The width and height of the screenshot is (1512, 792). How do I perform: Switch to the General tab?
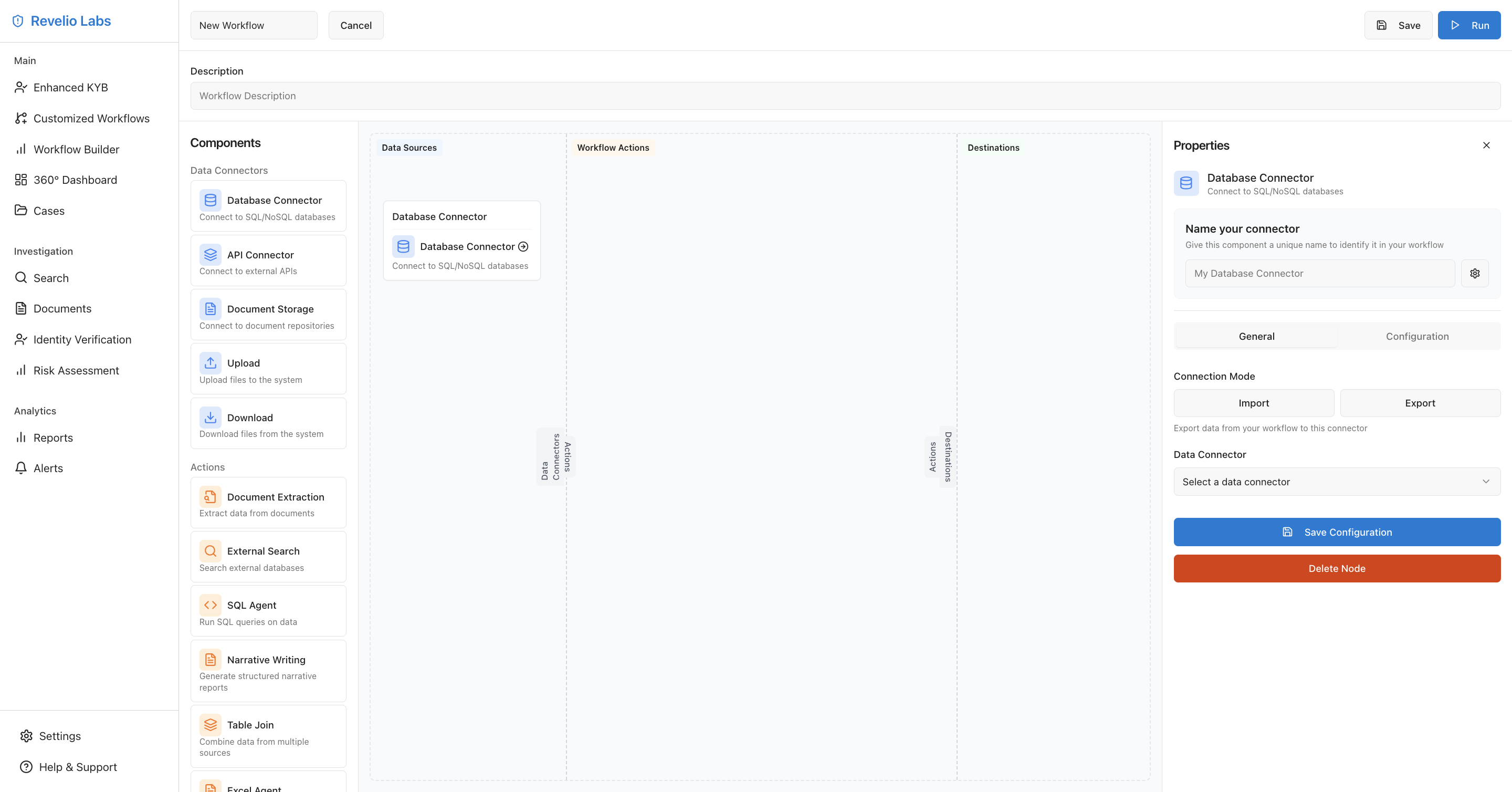click(x=1256, y=337)
